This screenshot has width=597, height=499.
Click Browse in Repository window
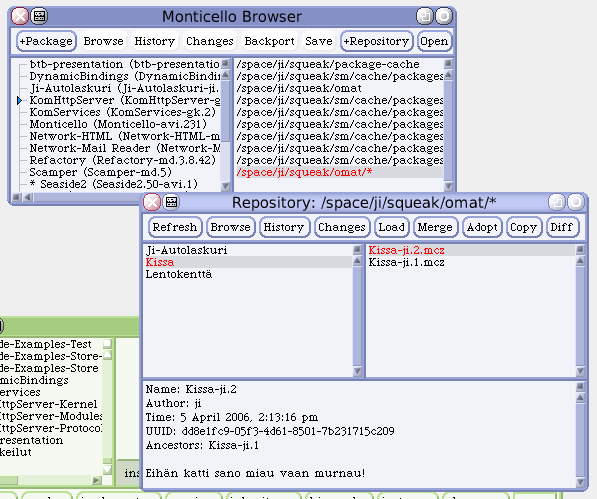tap(230, 227)
